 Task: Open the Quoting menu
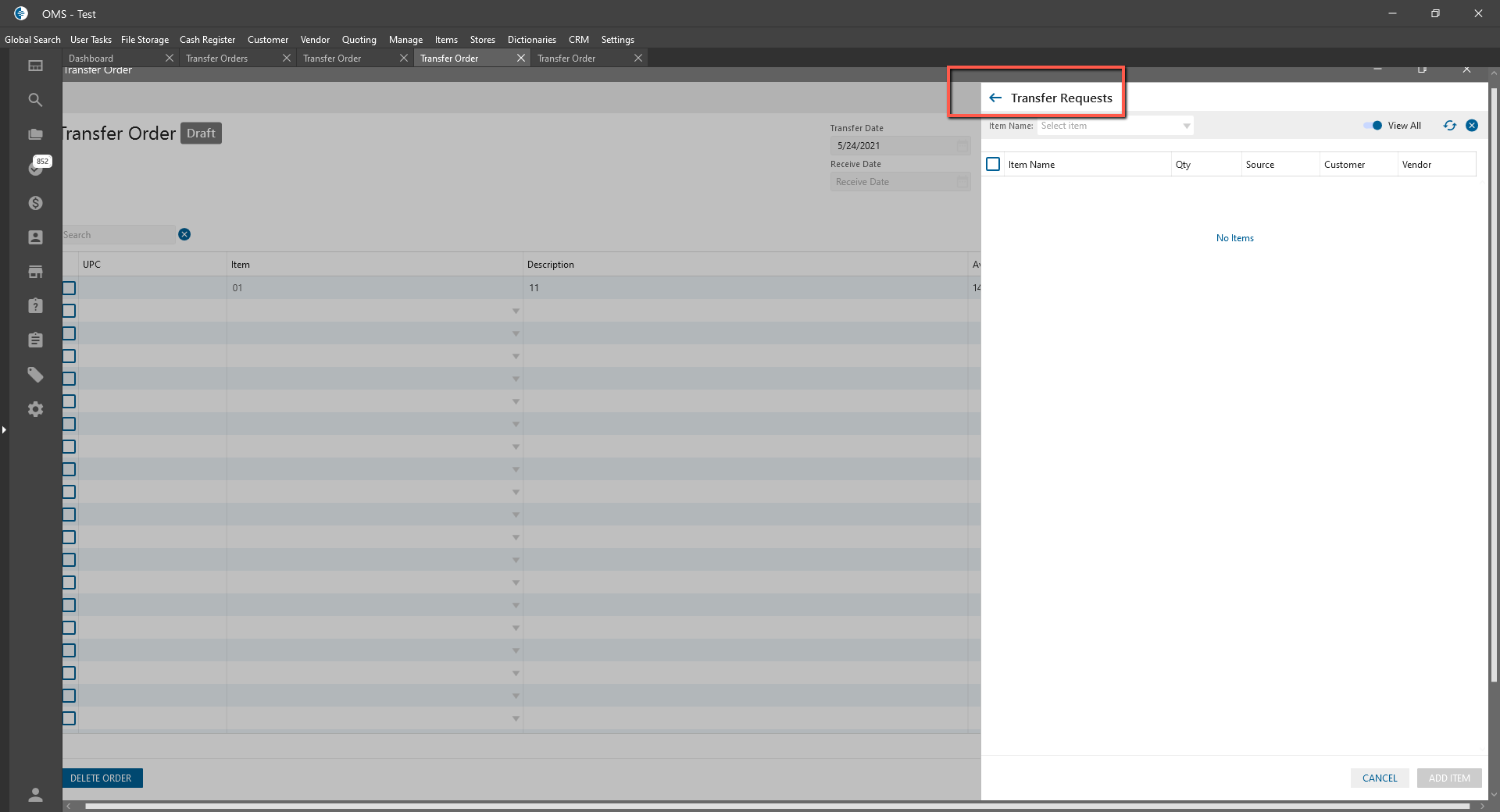[x=359, y=40]
